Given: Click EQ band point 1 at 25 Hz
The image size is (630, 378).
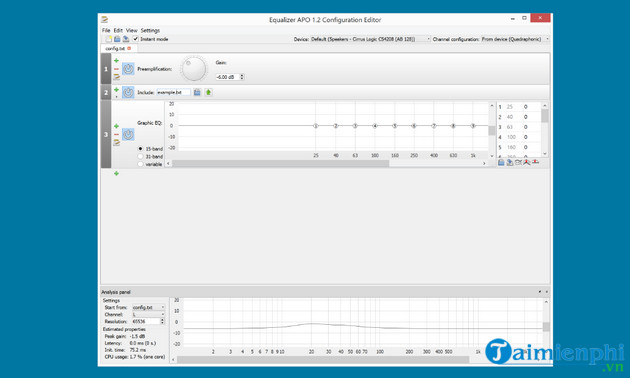Looking at the screenshot, I should [x=316, y=126].
